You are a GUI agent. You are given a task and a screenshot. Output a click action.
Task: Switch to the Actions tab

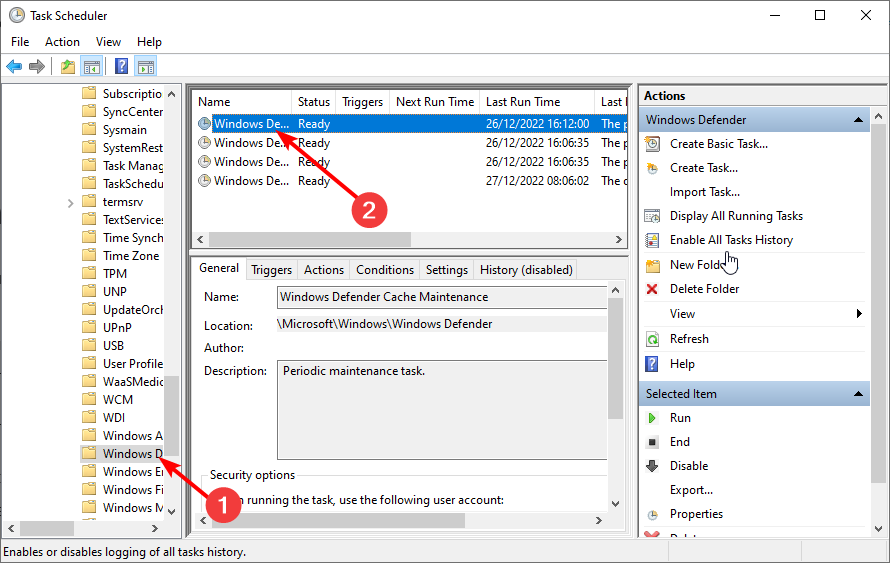coord(324,270)
